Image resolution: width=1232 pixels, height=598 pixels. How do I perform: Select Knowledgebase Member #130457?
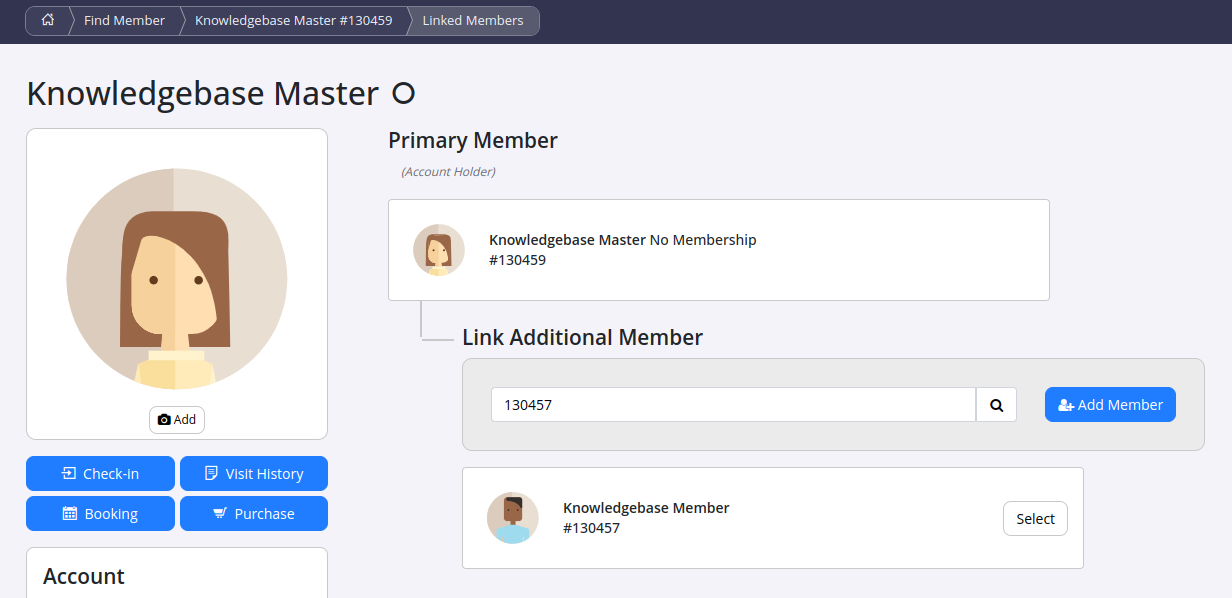pyautogui.click(x=1035, y=519)
